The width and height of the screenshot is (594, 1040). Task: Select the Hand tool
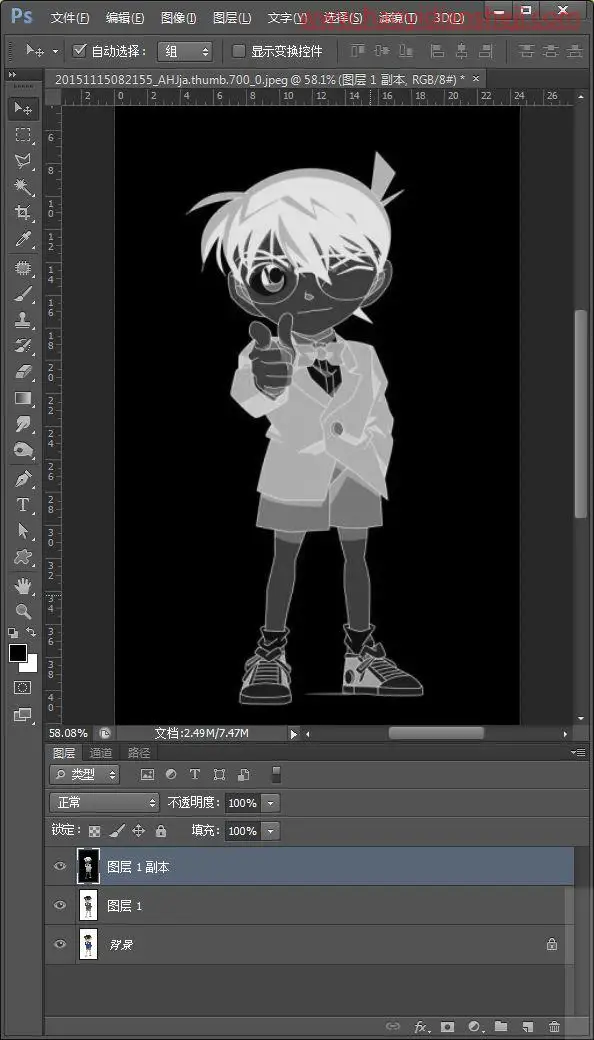(x=23, y=586)
